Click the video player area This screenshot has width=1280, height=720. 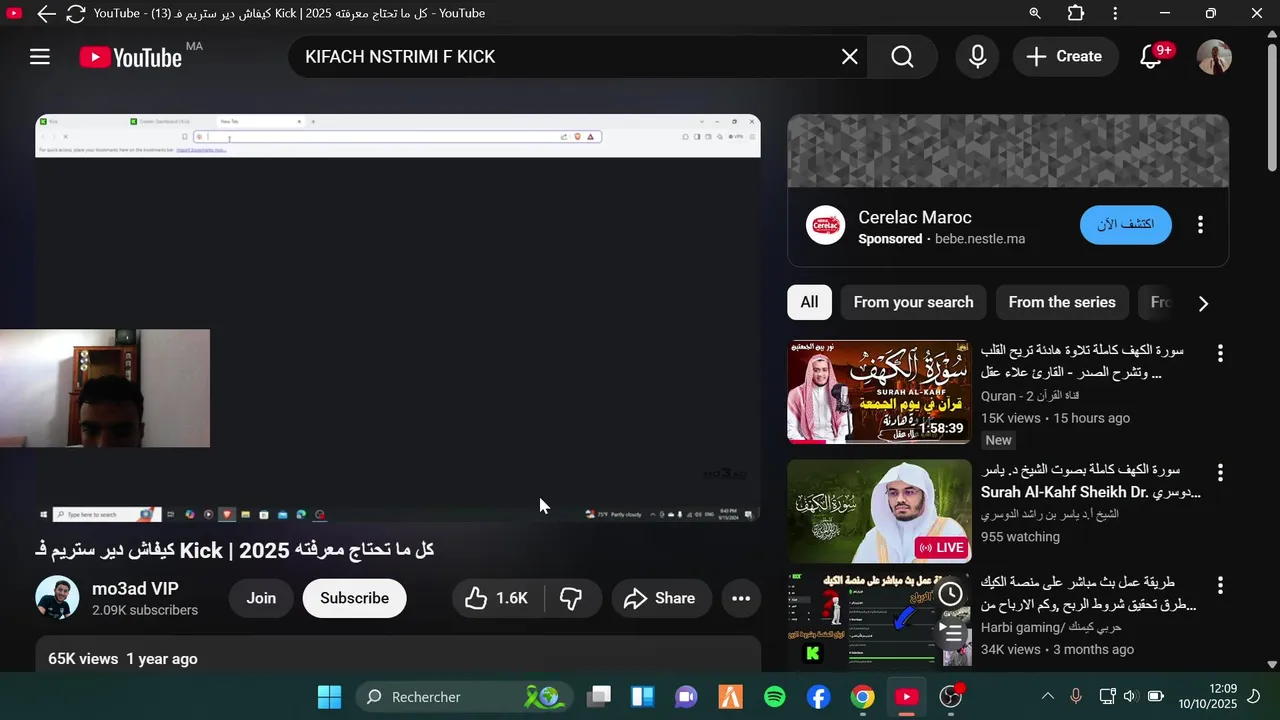pos(398,318)
